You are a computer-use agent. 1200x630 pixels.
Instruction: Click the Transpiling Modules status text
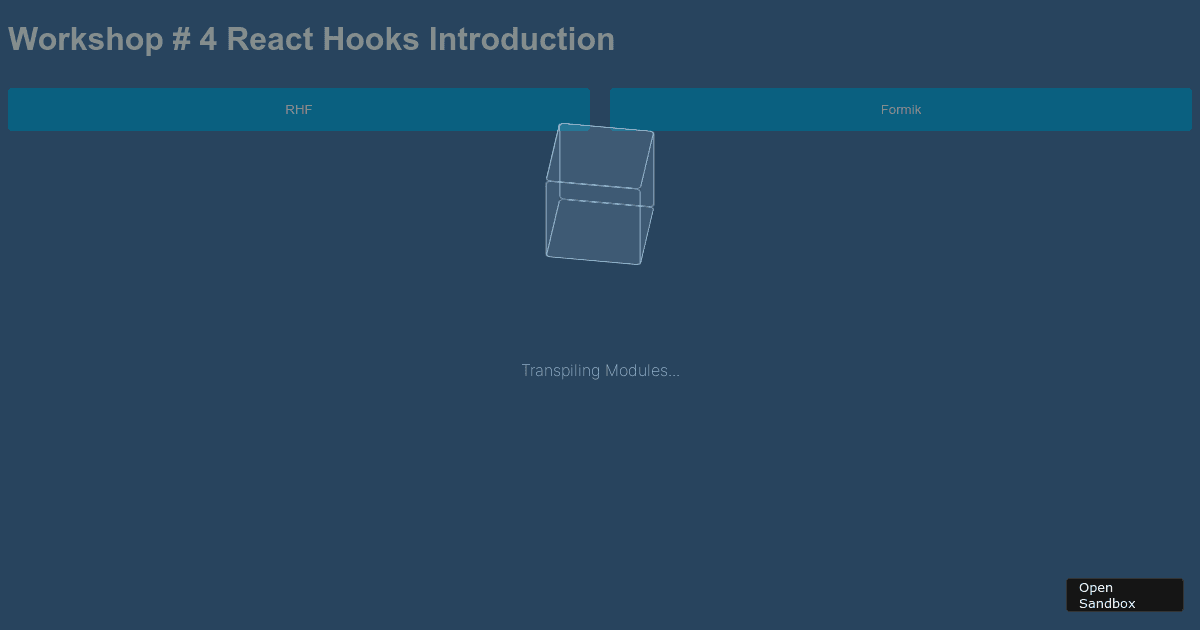(x=600, y=370)
